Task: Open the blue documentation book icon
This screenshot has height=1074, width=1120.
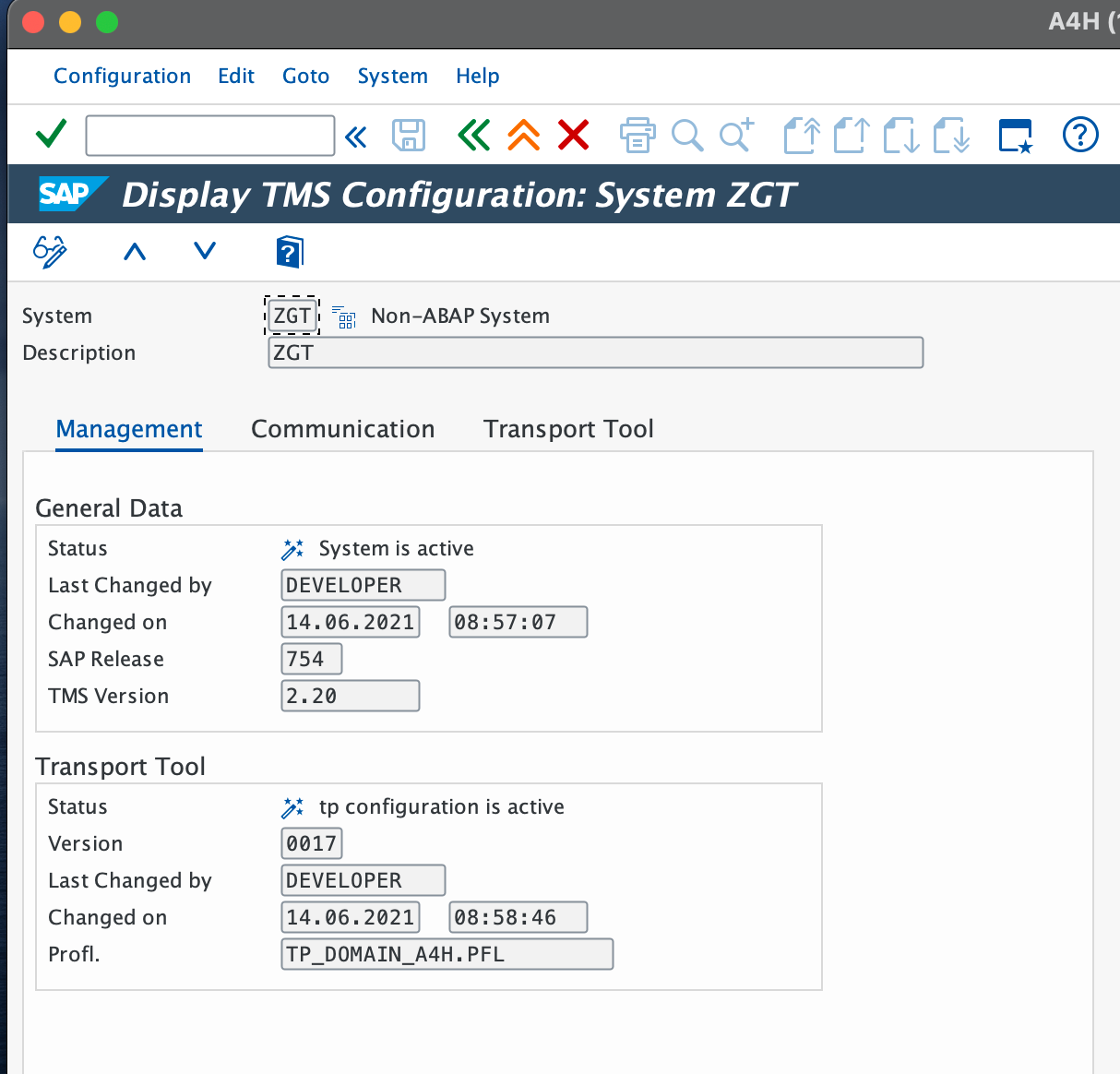Action: click(x=290, y=251)
